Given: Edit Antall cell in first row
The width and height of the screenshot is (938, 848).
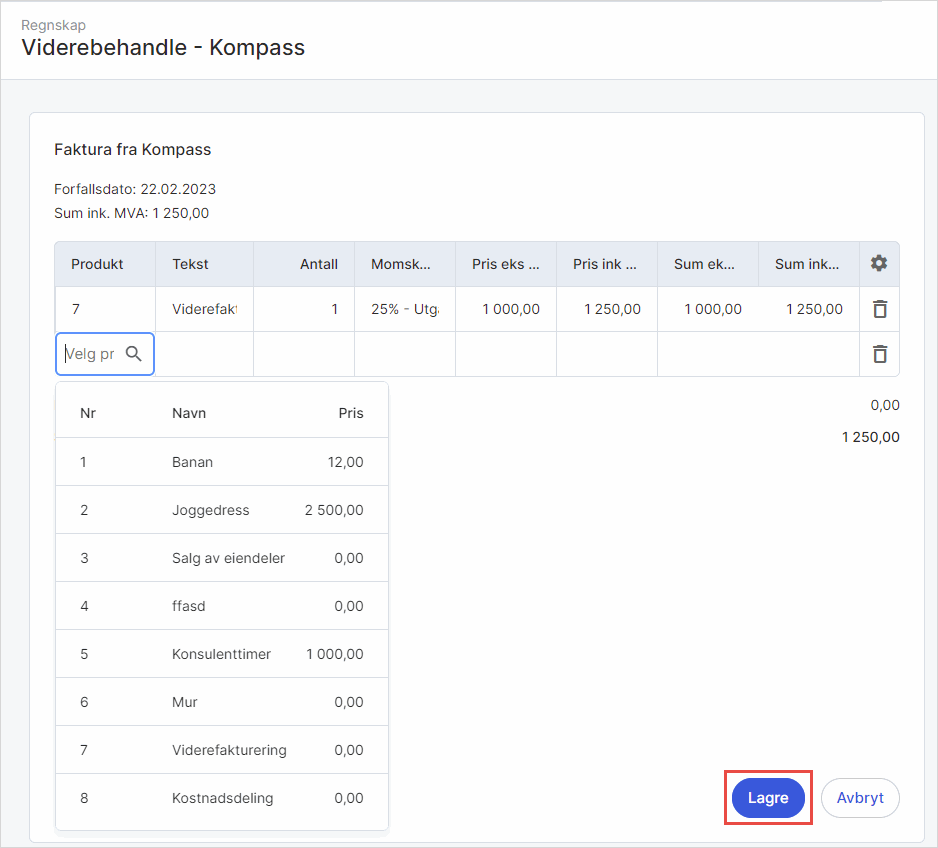Looking at the screenshot, I should point(304,309).
